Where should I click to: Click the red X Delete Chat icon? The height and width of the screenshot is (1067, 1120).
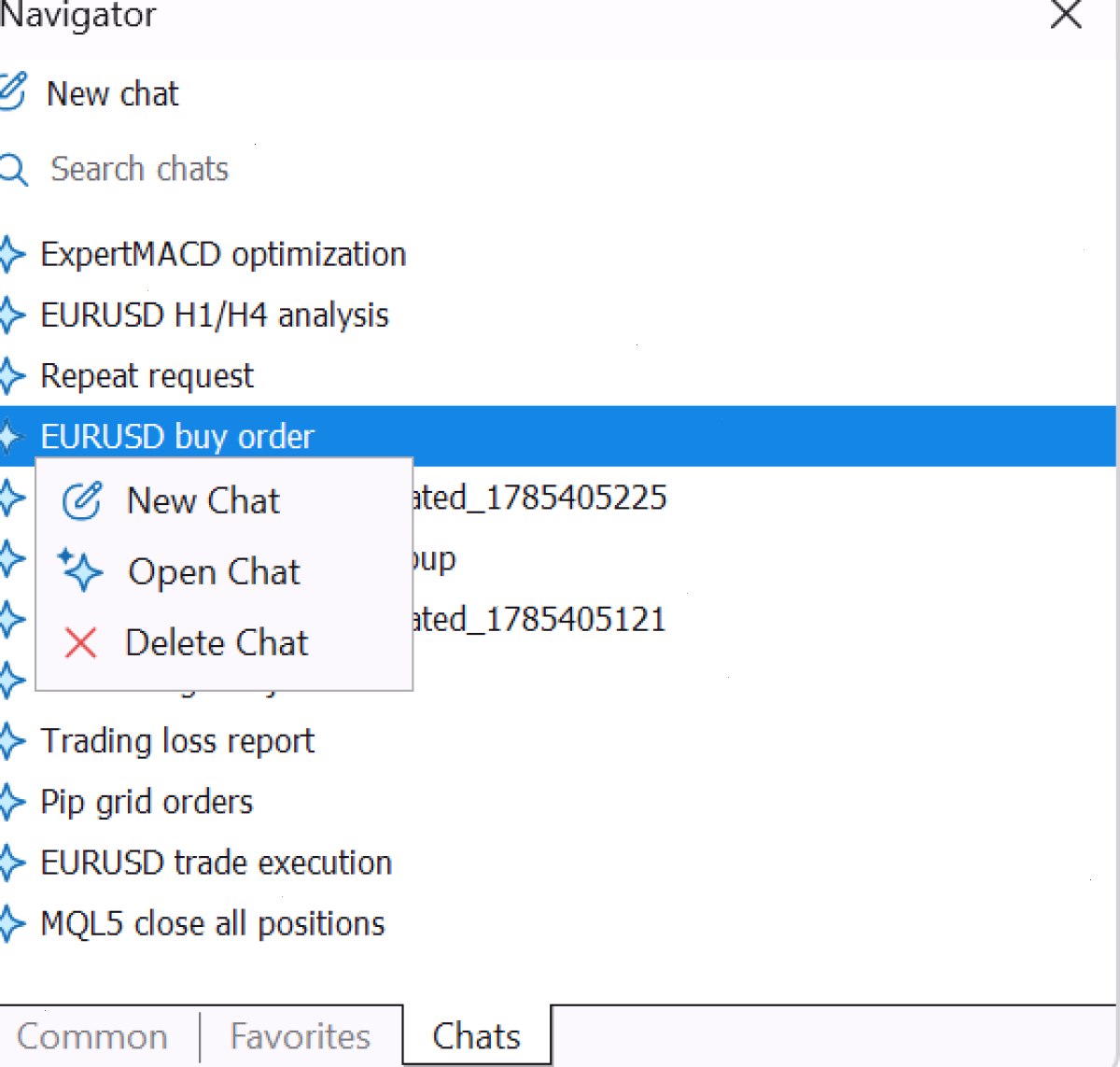coord(81,642)
